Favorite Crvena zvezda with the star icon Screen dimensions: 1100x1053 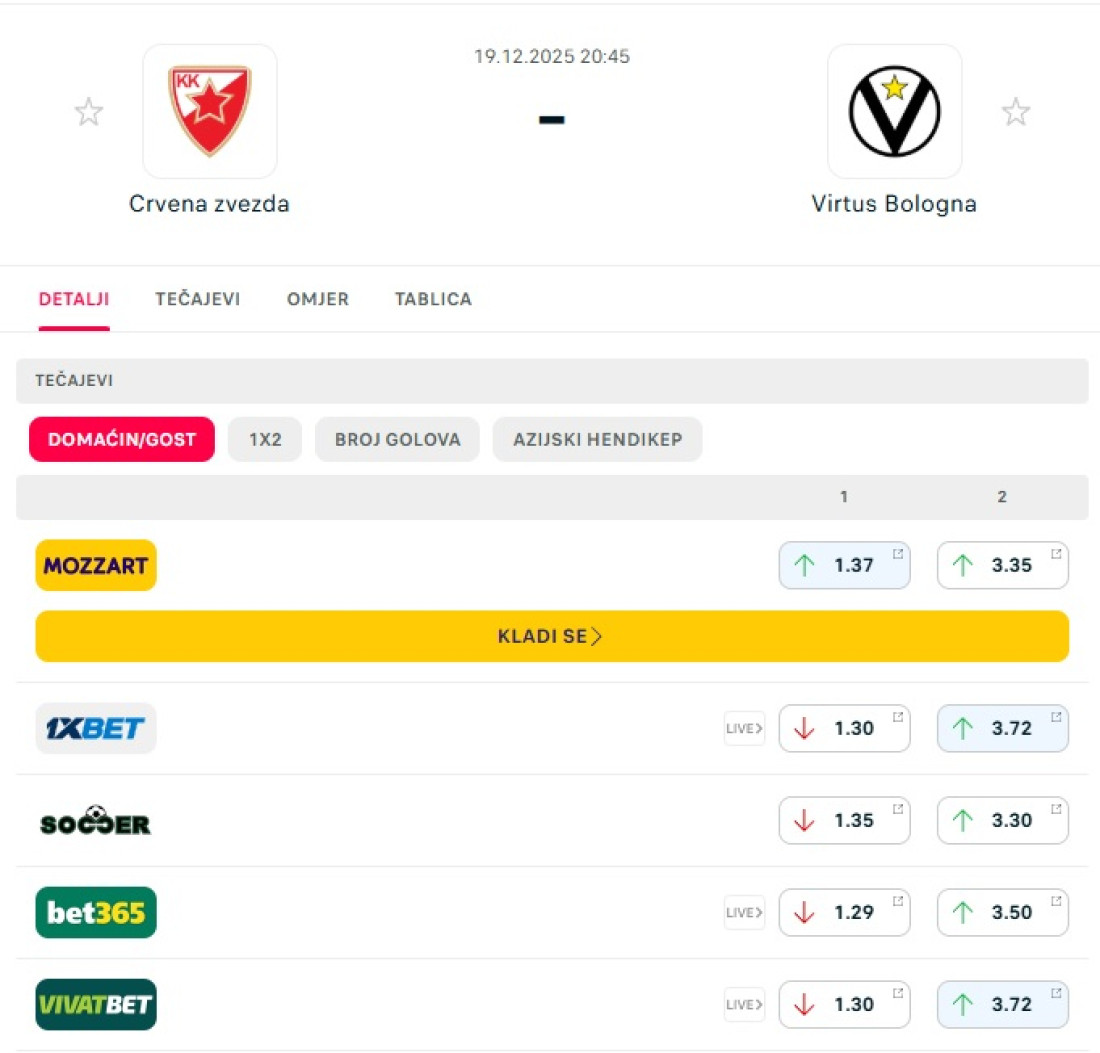click(x=89, y=112)
